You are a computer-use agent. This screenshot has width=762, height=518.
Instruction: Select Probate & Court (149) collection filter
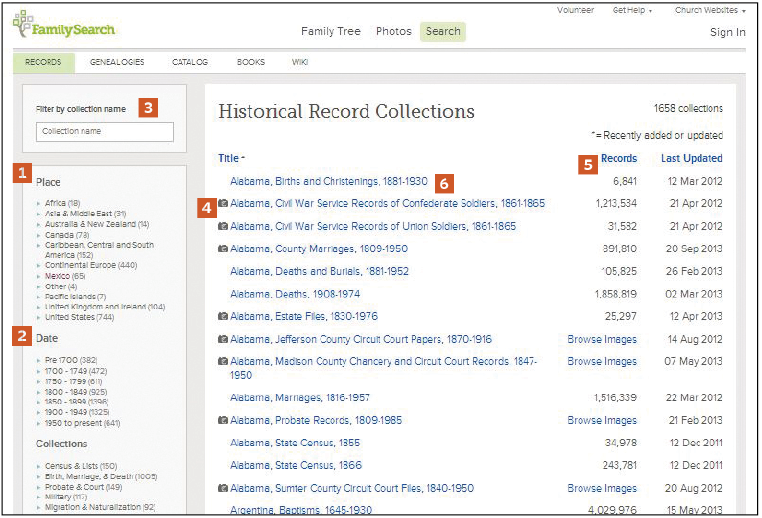coord(84,487)
